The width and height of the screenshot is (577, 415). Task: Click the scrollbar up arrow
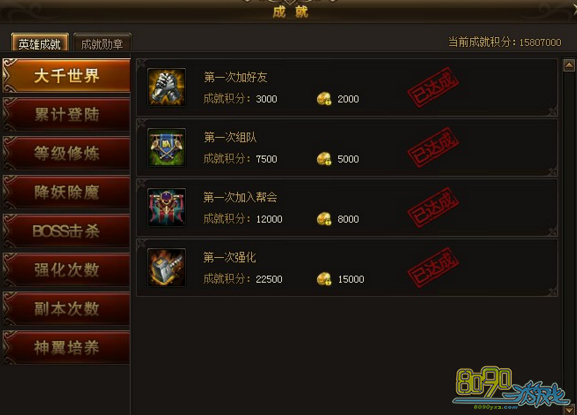click(569, 65)
